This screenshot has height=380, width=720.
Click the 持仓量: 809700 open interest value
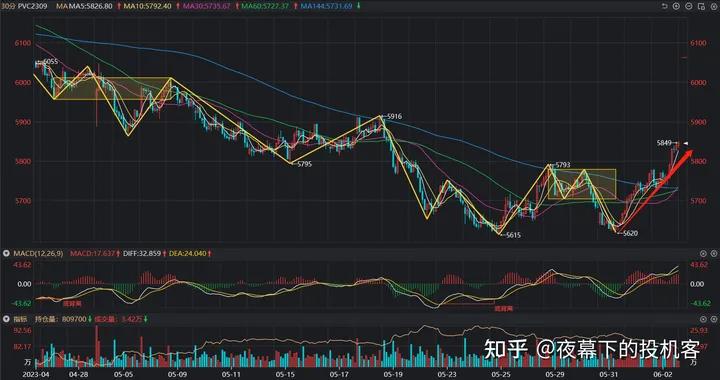click(x=61, y=319)
